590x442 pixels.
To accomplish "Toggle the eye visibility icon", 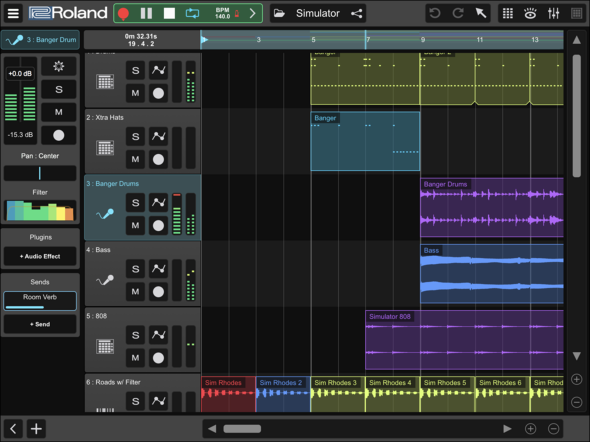I will click(530, 14).
